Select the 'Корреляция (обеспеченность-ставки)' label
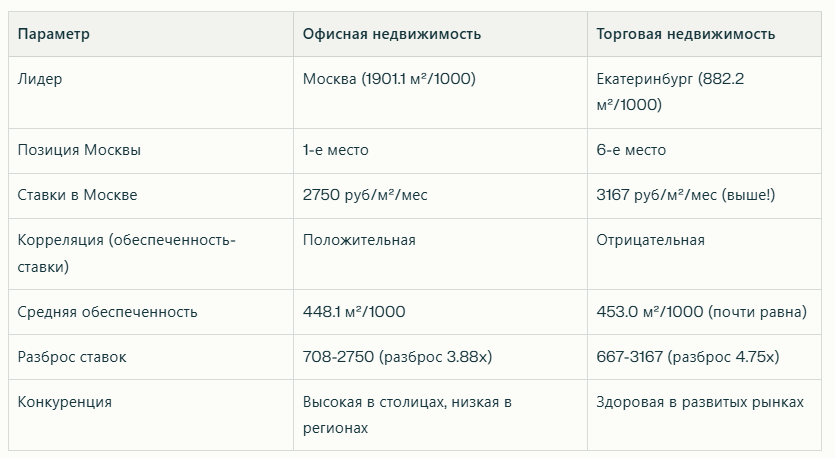The image size is (835, 458). pos(126,253)
